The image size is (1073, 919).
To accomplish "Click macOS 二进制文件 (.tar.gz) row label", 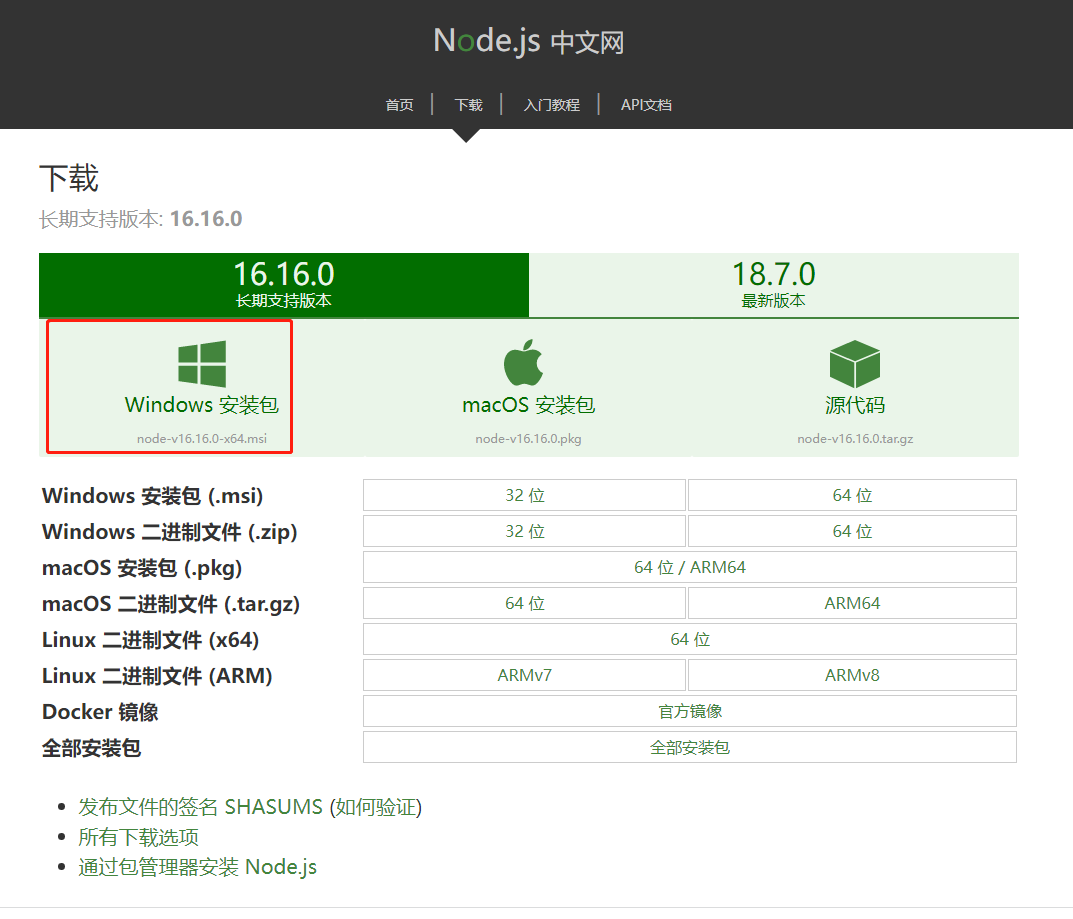I will 171,604.
